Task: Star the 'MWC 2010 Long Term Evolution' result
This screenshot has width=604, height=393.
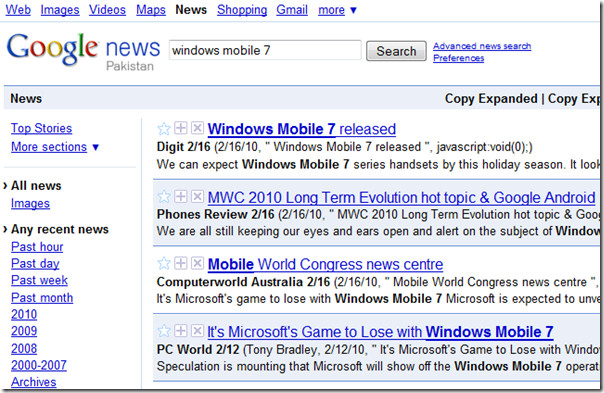Action: pyautogui.click(x=164, y=196)
